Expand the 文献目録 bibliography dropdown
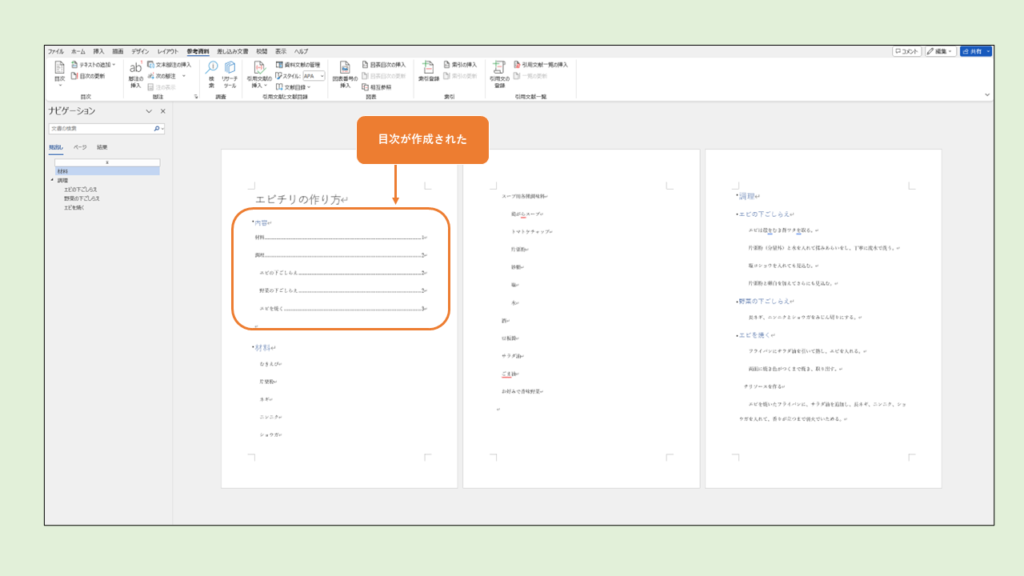This screenshot has height=576, width=1024. coord(309,87)
